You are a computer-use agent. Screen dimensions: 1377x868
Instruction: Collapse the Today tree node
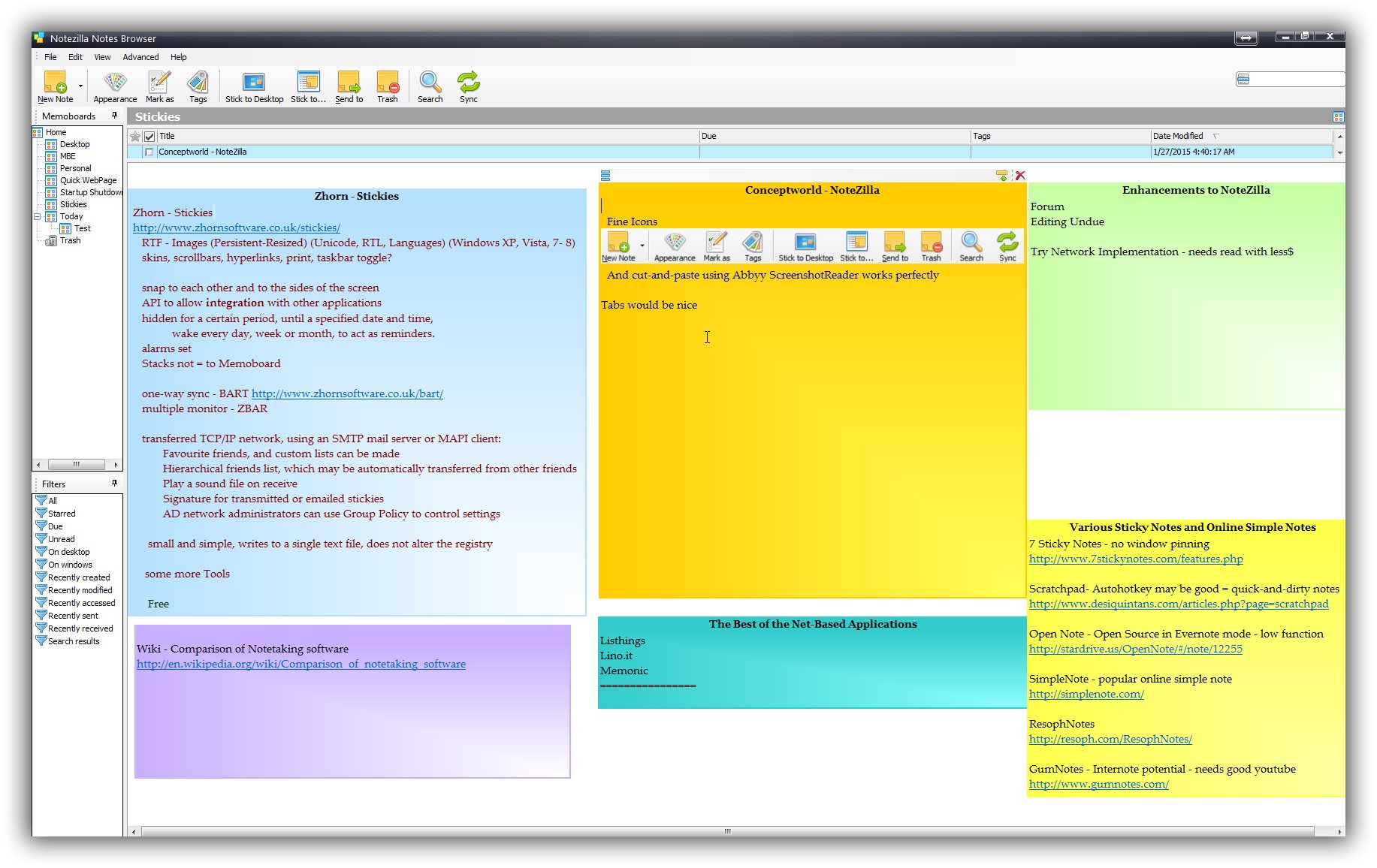pyautogui.click(x=38, y=216)
